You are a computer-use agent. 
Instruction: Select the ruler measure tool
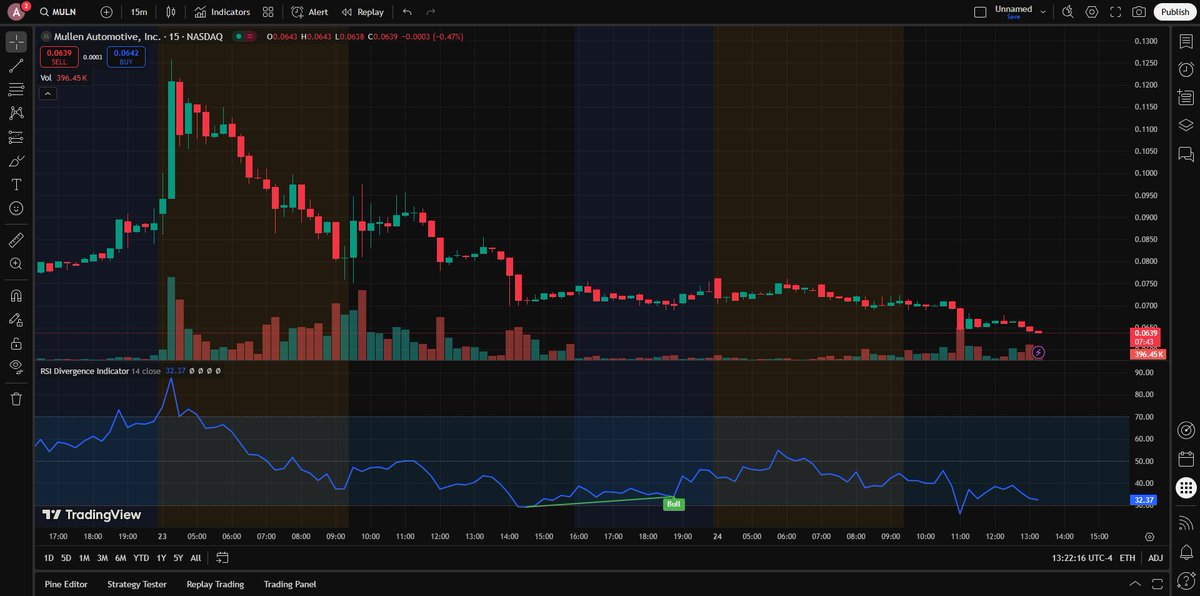[x=16, y=240]
